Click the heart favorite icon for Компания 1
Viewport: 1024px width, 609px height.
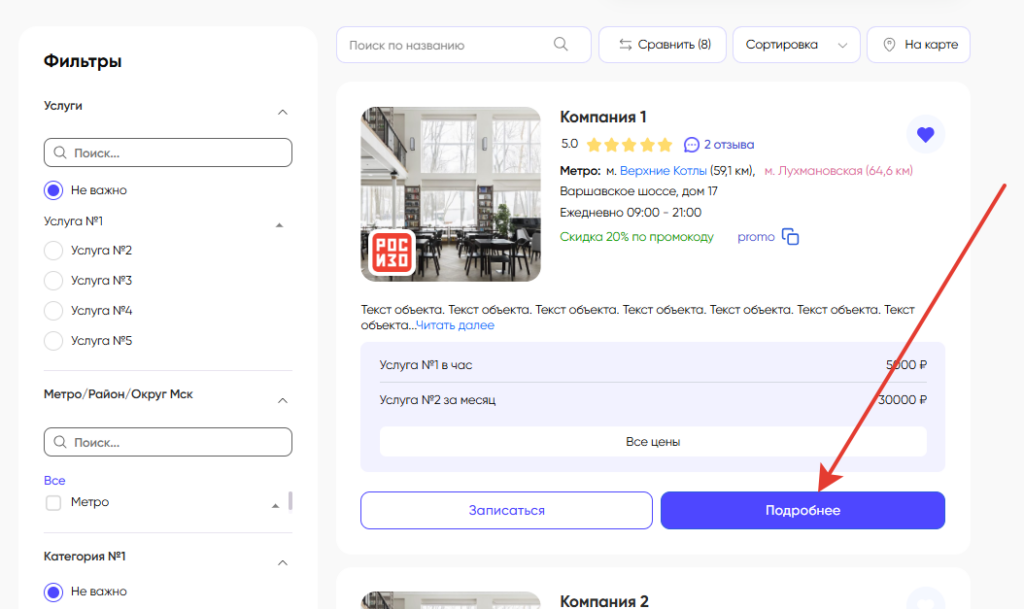[x=925, y=134]
